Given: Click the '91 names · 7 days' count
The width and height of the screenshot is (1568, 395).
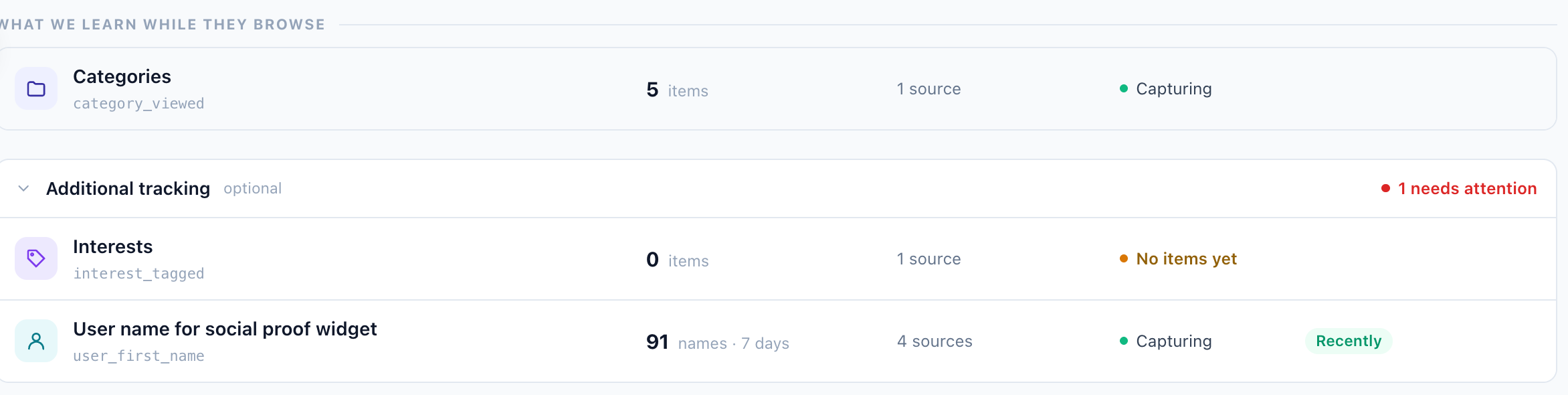Looking at the screenshot, I should pyautogui.click(x=718, y=342).
